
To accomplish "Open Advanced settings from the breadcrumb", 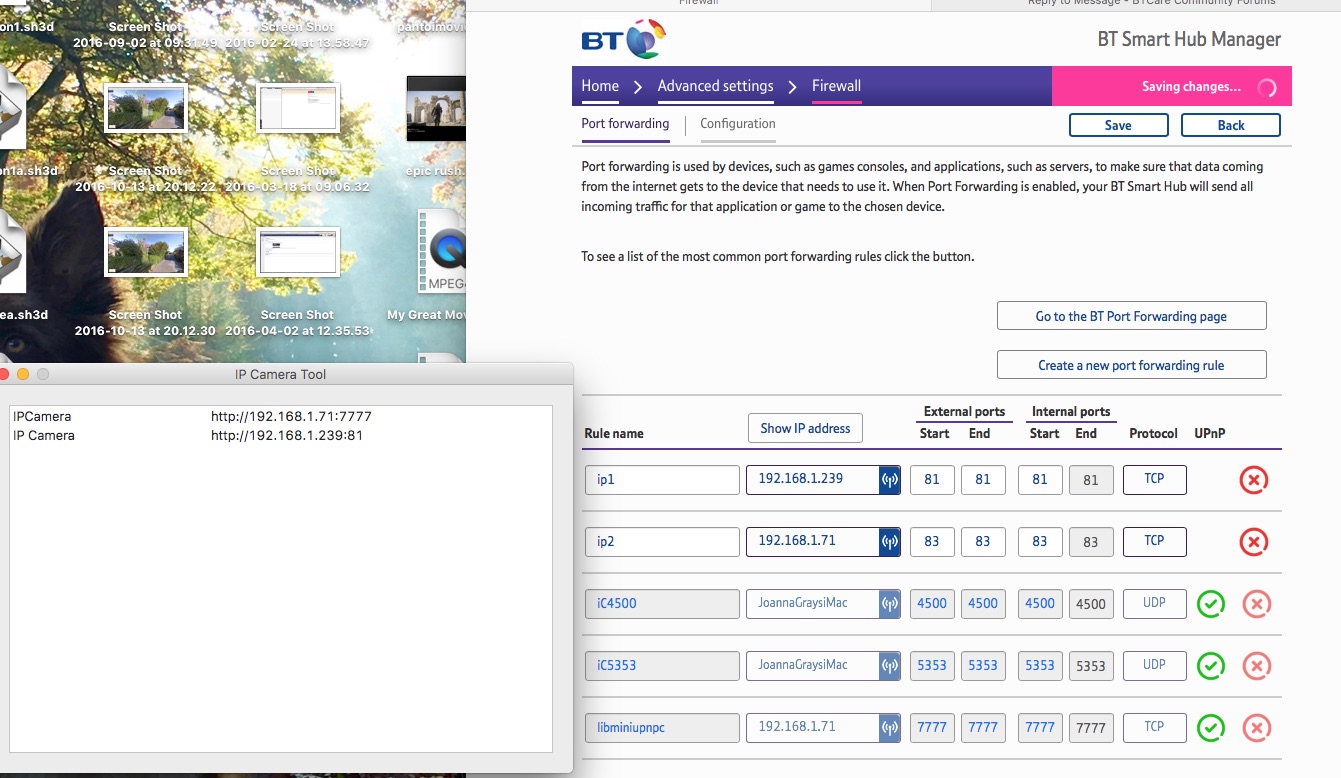I will (714, 86).
